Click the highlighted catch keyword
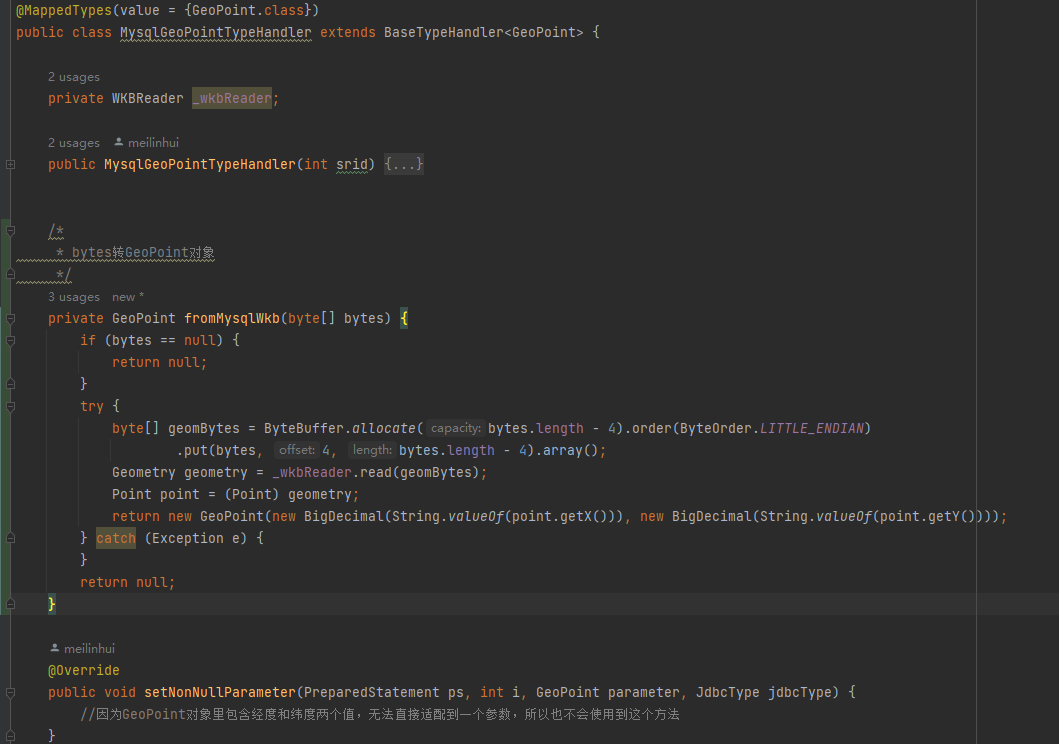This screenshot has height=744, width=1059. pos(116,539)
